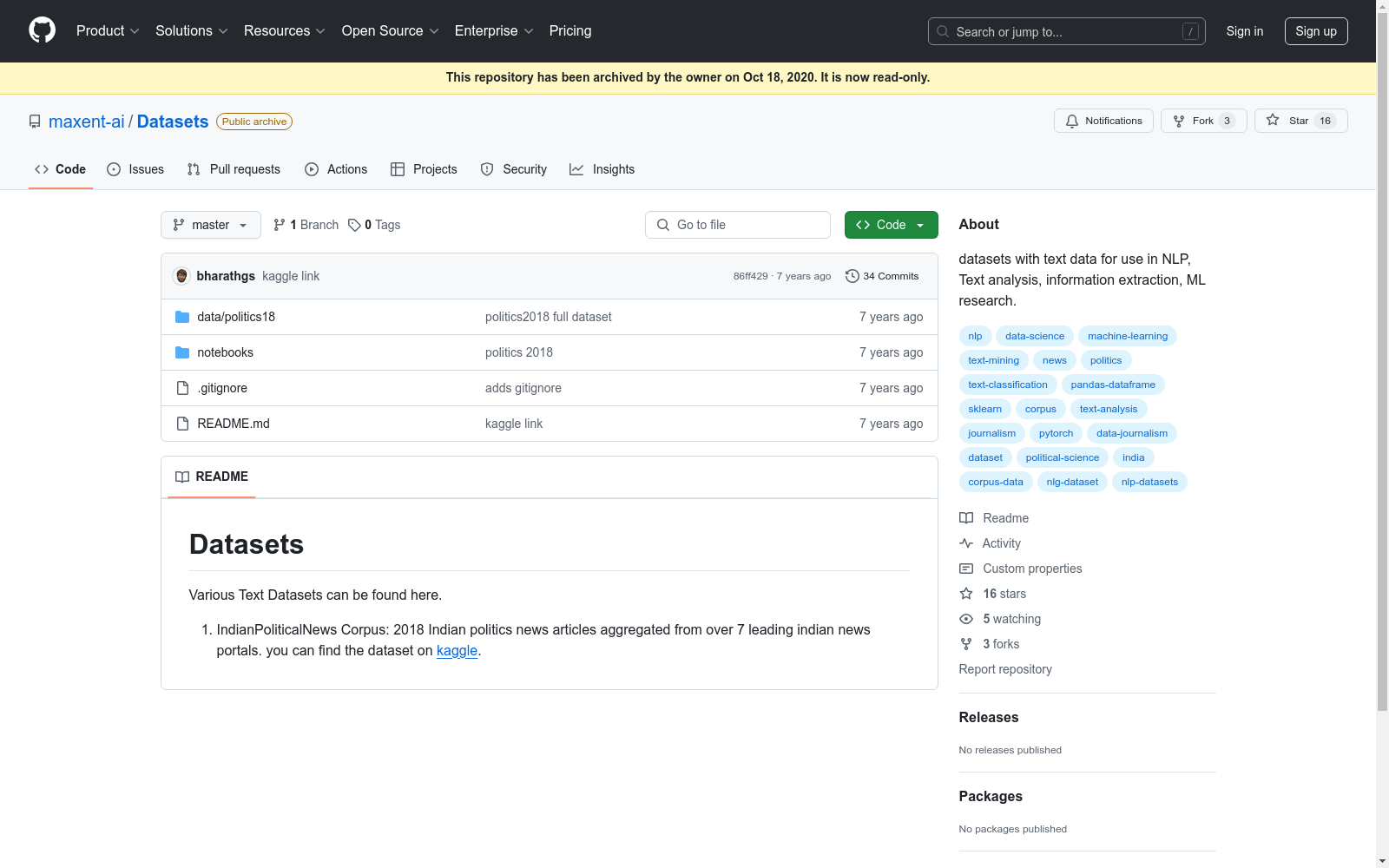
Task: Click the pytorch topic tag
Action: coord(1056,433)
